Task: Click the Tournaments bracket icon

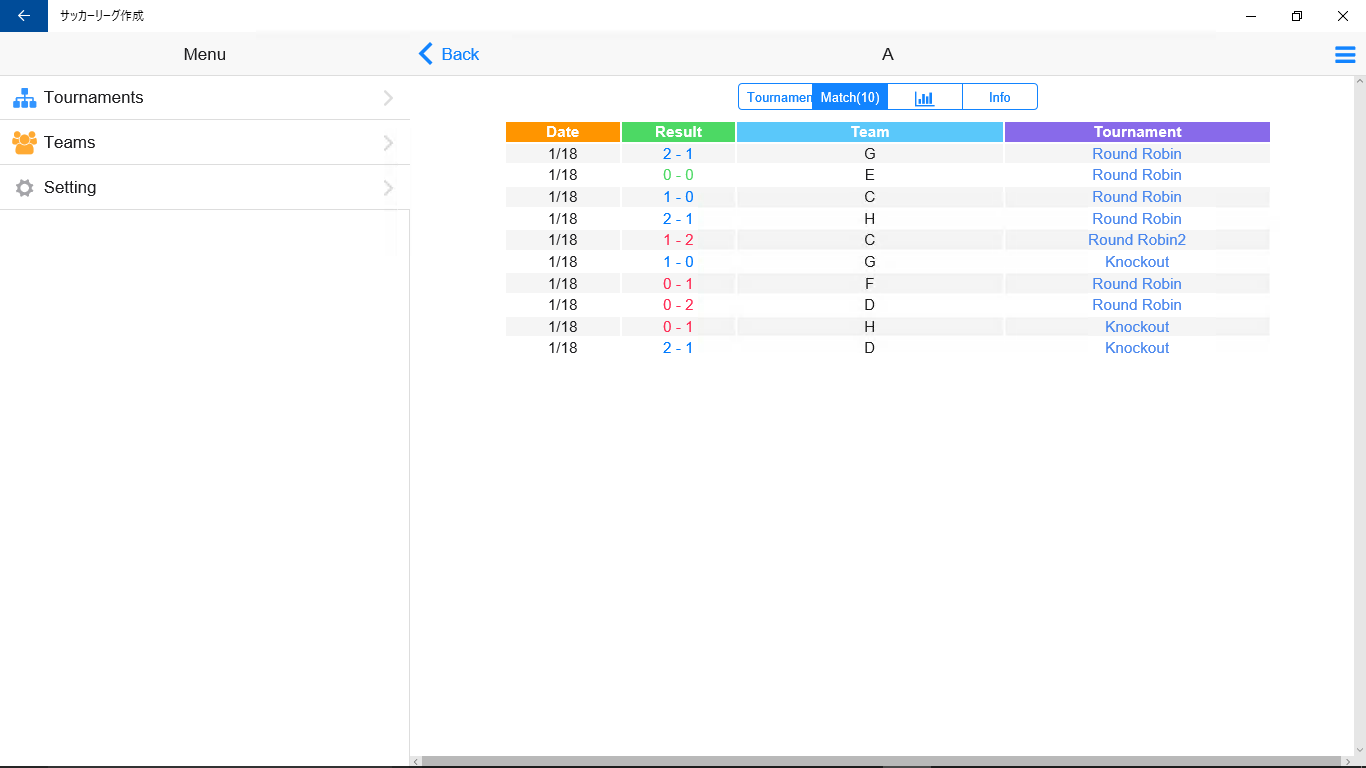Action: point(24,98)
